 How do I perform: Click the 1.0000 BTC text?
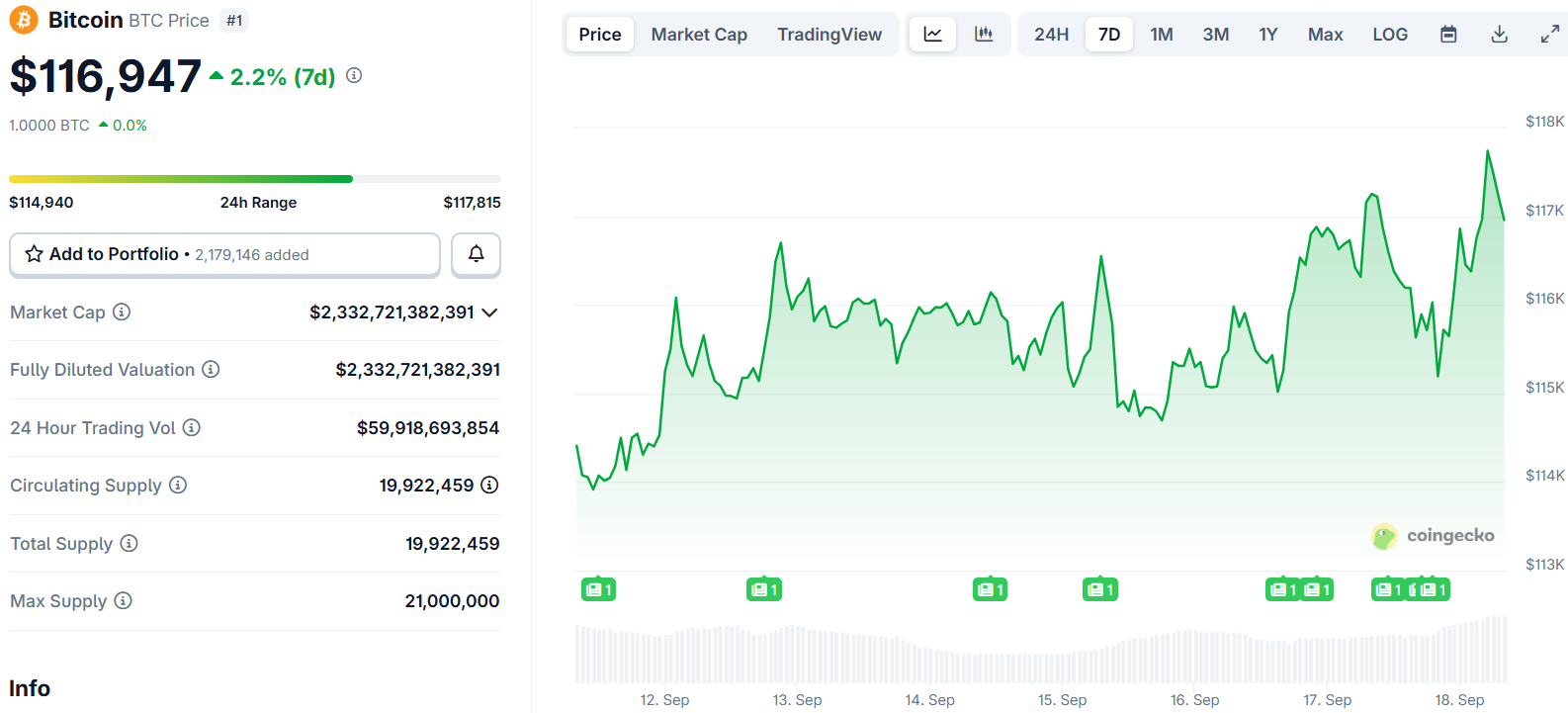49,126
